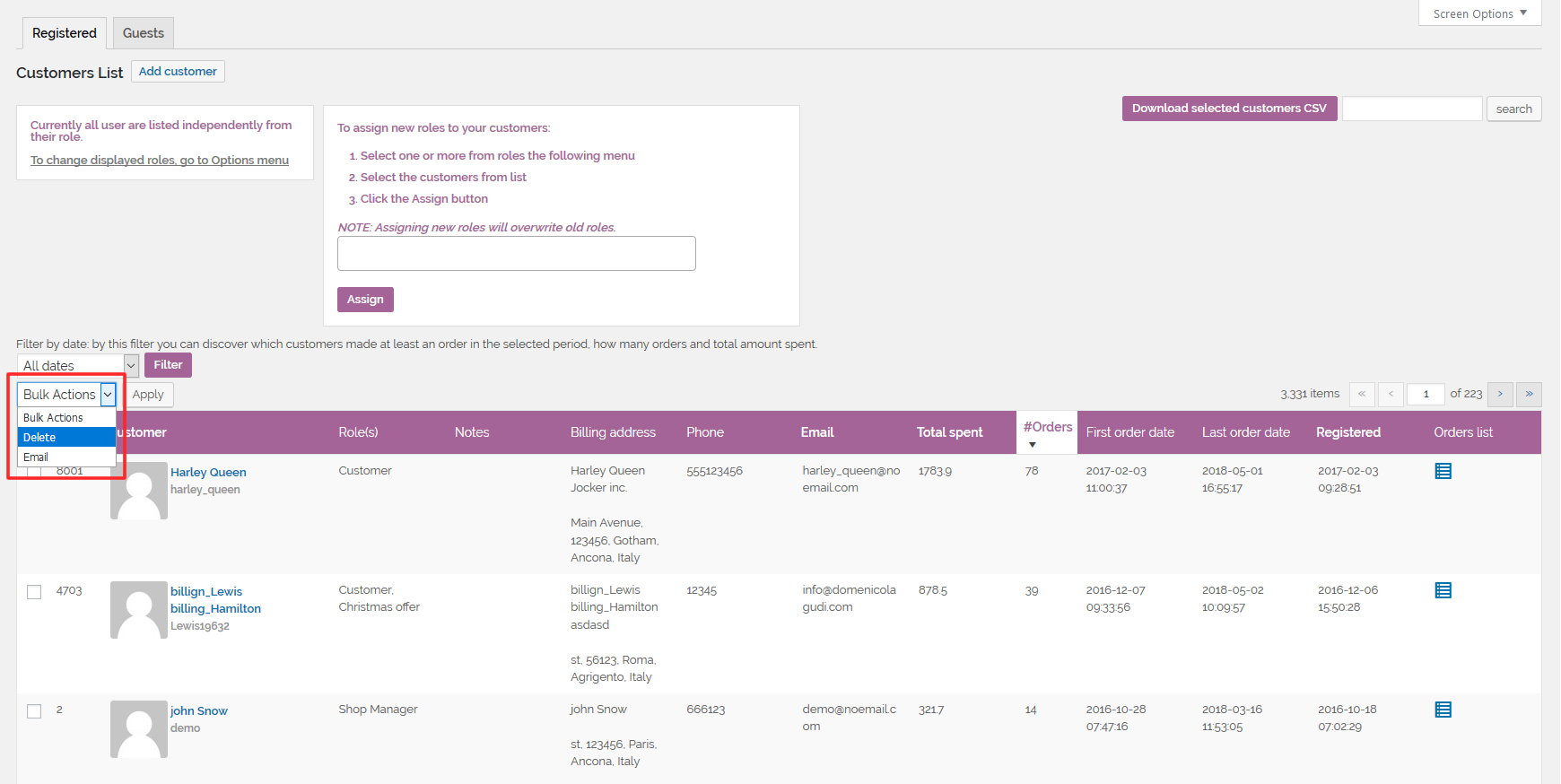Click Harley Queen's avatar thumbnail
Screen dimensions: 1561x784
coord(139,492)
